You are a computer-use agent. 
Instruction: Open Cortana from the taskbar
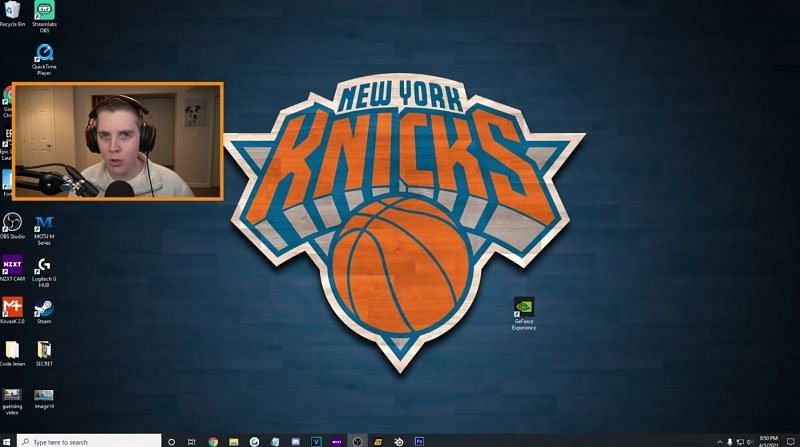tap(171, 442)
